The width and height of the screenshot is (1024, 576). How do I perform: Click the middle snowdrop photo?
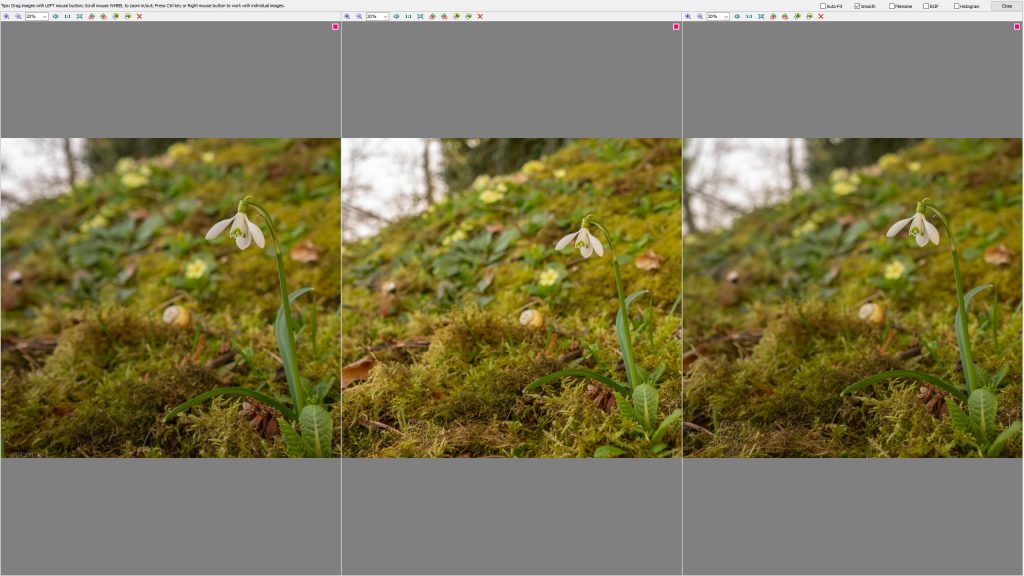pos(511,297)
